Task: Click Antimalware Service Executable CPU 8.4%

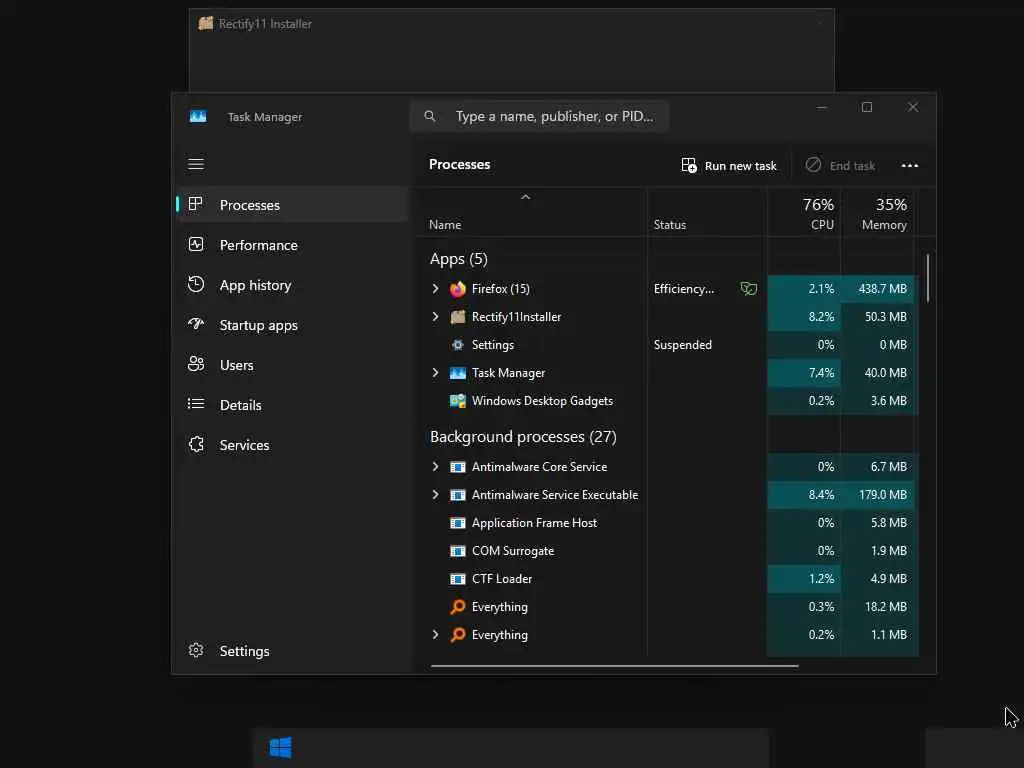Action: [x=821, y=495]
